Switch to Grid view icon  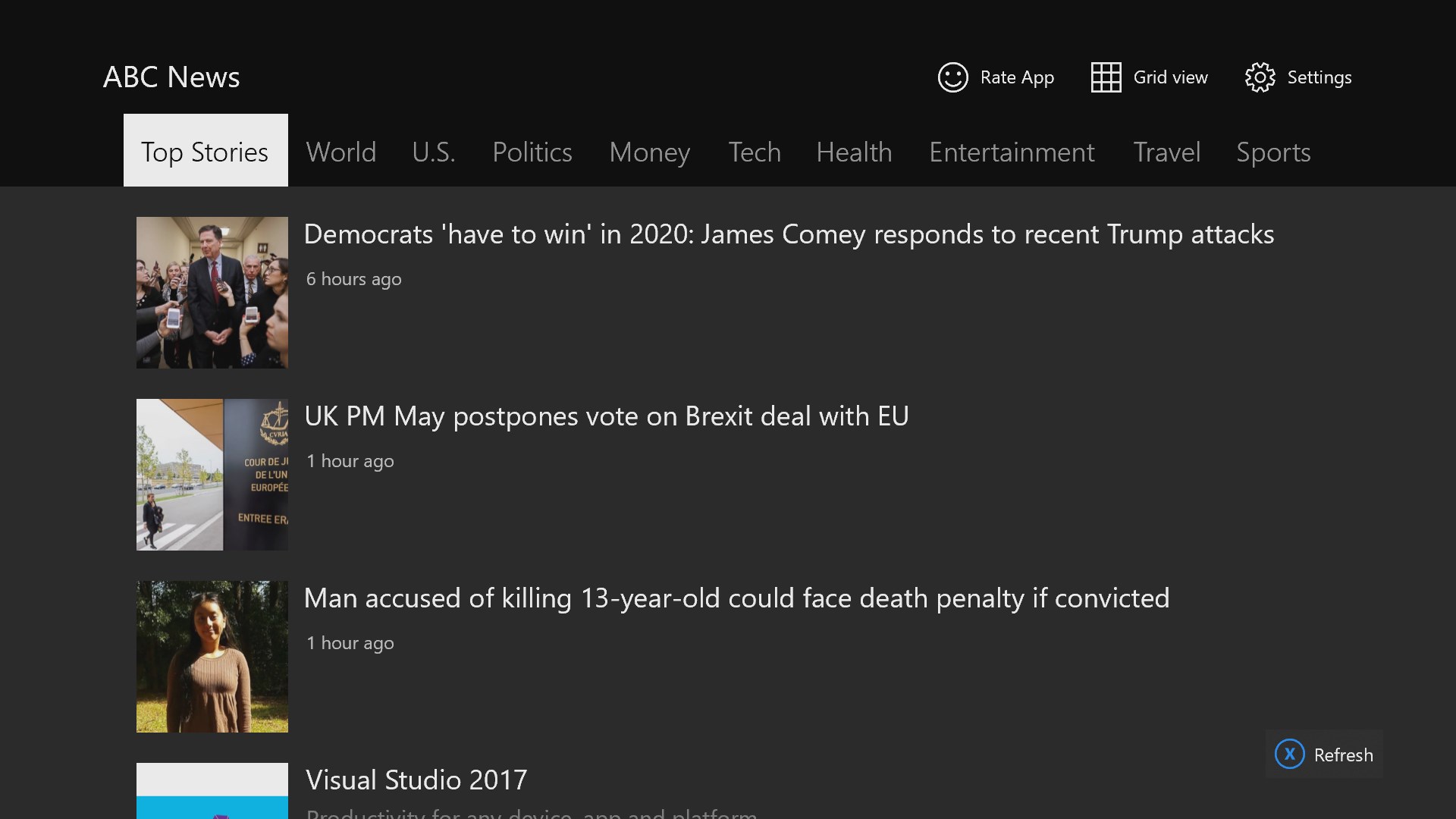click(1106, 77)
